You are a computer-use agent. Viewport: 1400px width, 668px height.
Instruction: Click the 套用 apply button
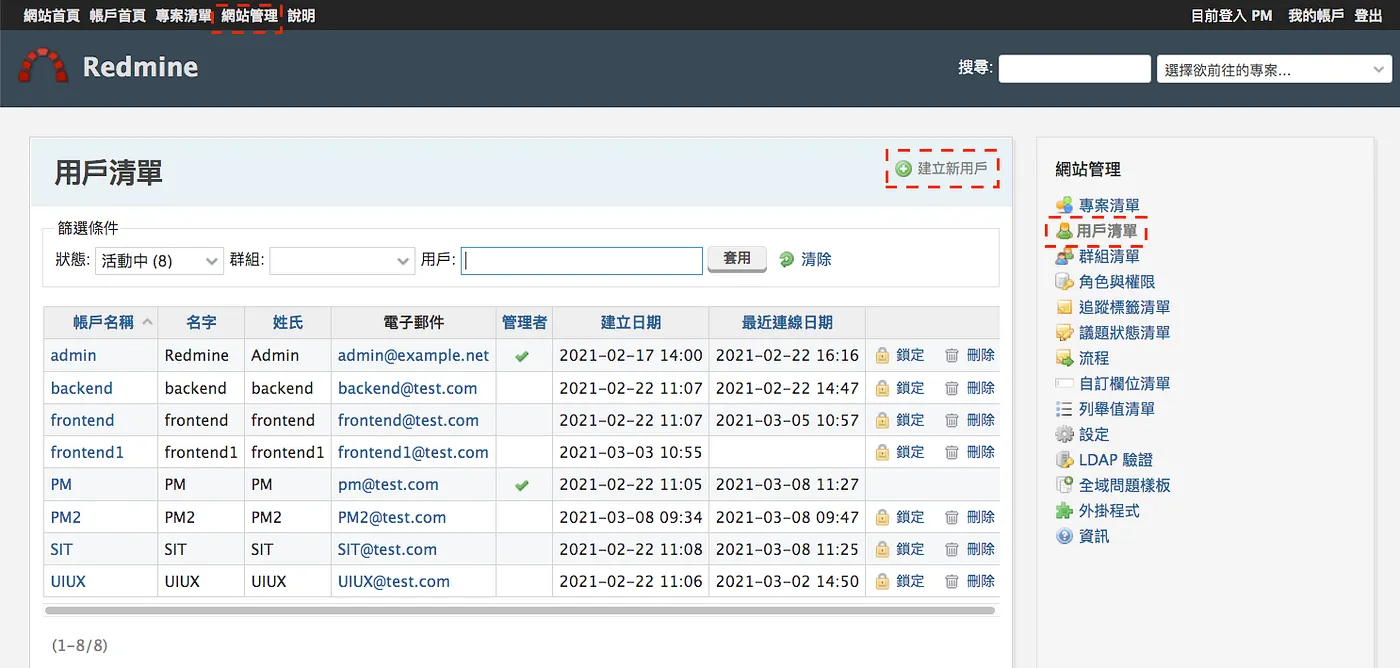[x=737, y=259]
